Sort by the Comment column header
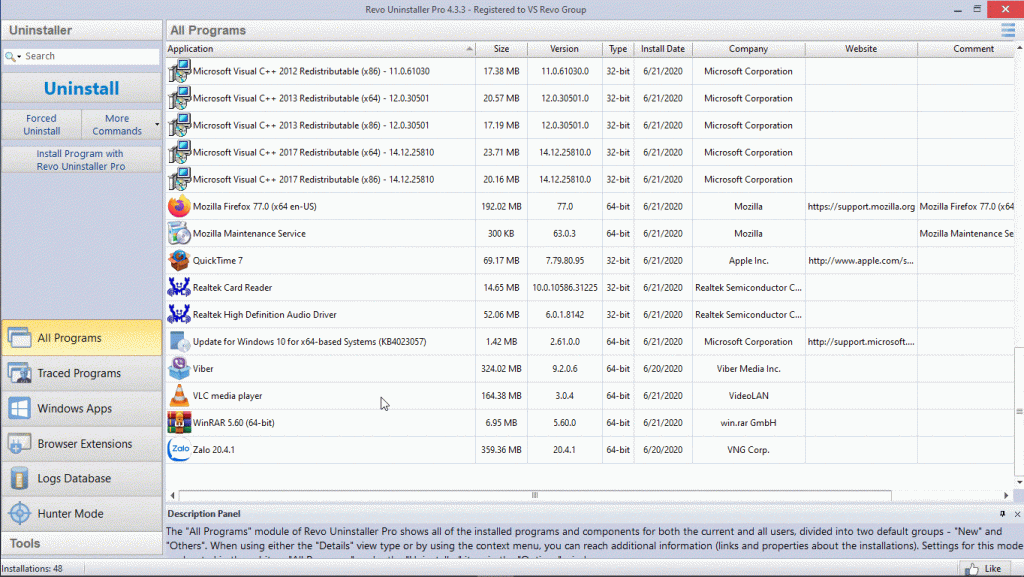 coord(967,49)
